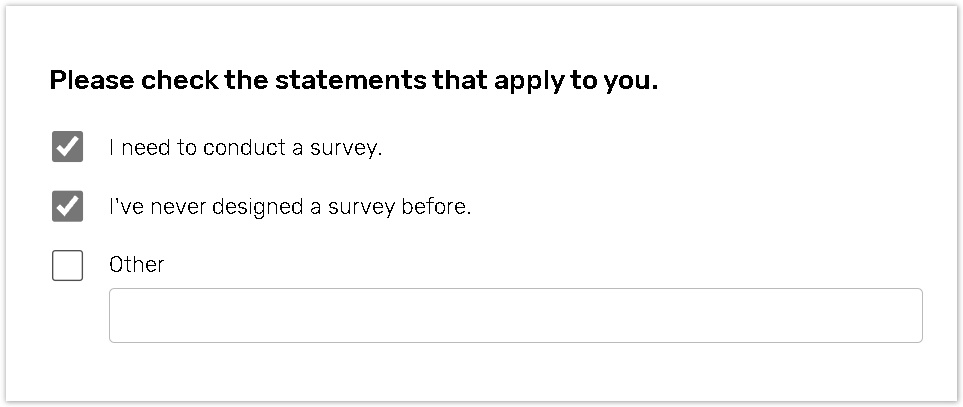The image size is (963, 407).
Task: Deselect the first checked gray checkbox
Action: [x=67, y=148]
